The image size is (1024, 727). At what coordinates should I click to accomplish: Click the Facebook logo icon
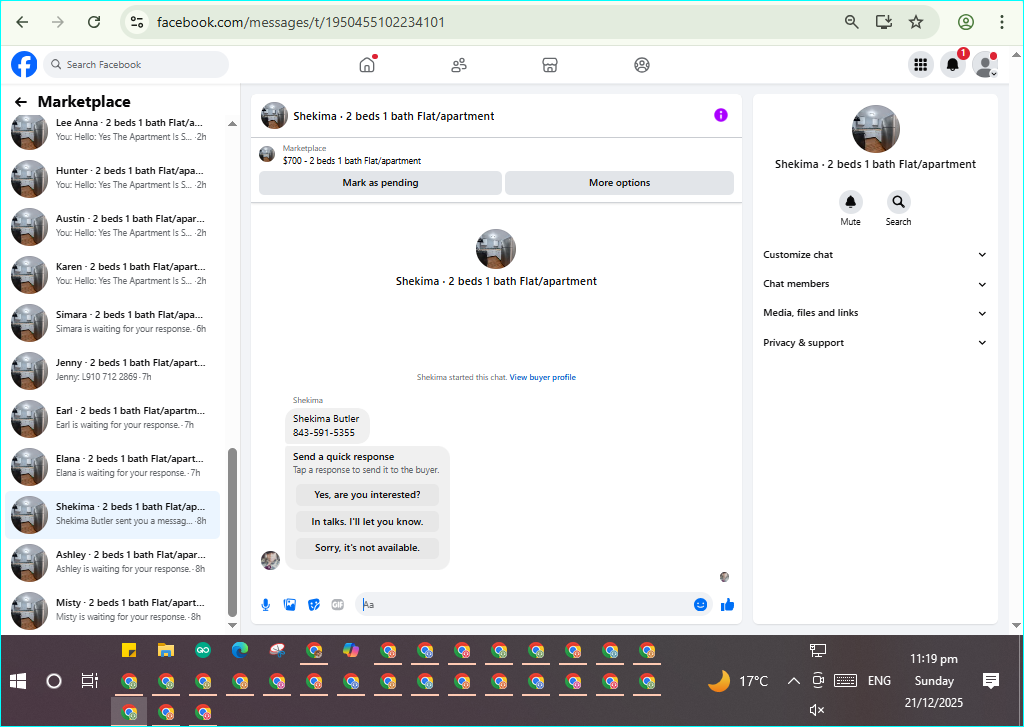pos(24,65)
